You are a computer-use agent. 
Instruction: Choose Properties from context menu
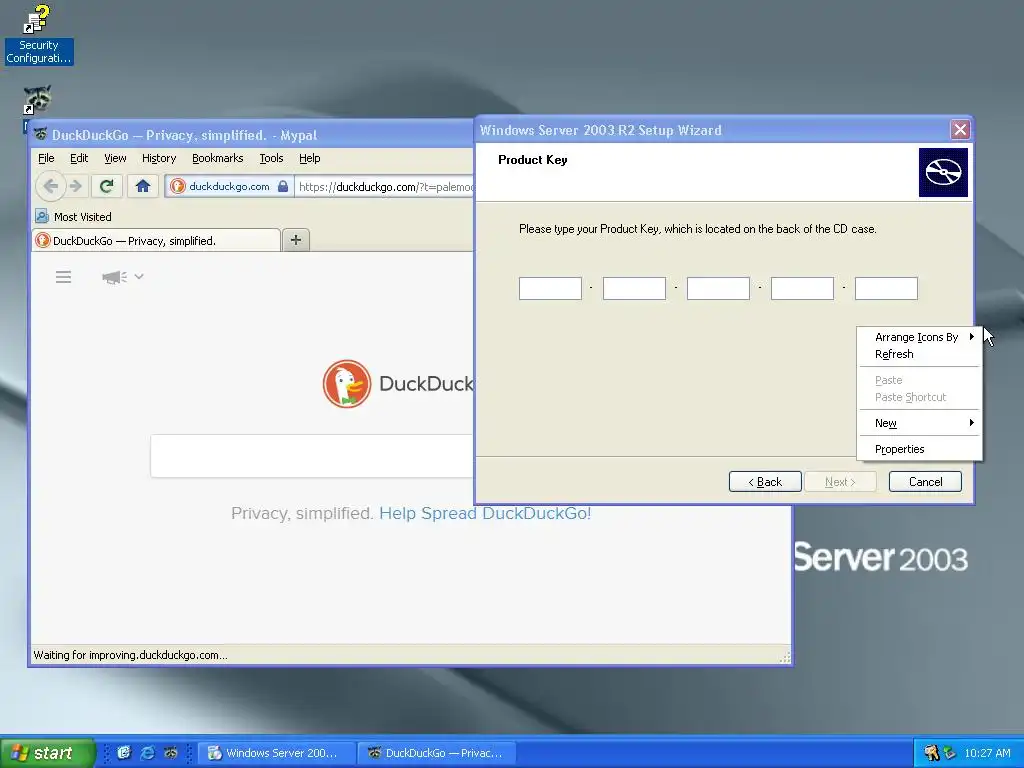(919, 449)
